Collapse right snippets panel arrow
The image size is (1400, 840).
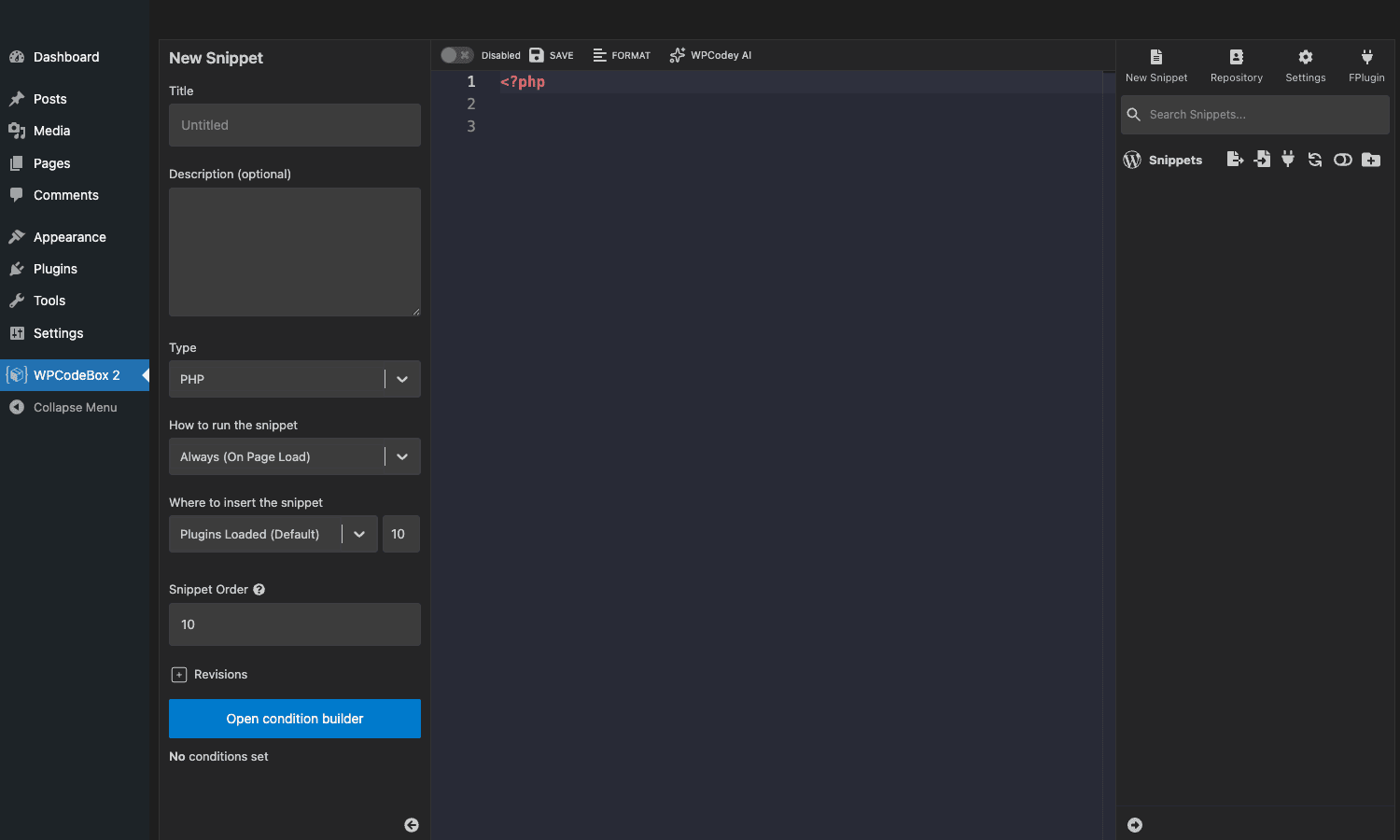coord(1135,825)
